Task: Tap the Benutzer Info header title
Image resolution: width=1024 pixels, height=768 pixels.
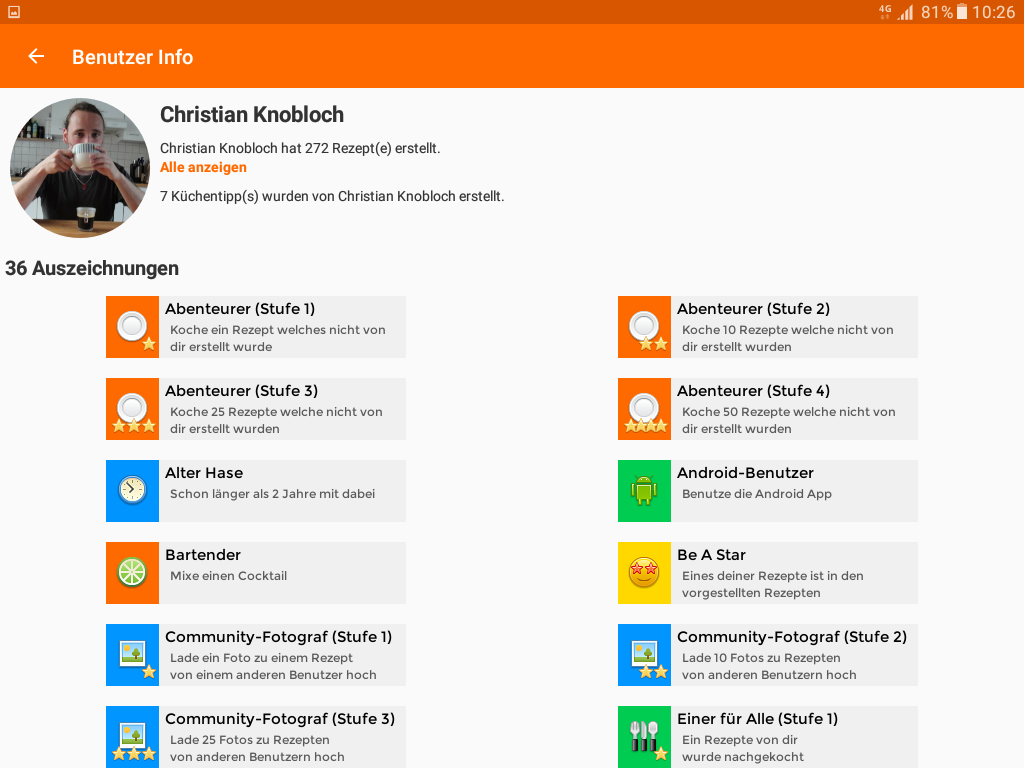Action: click(x=133, y=57)
